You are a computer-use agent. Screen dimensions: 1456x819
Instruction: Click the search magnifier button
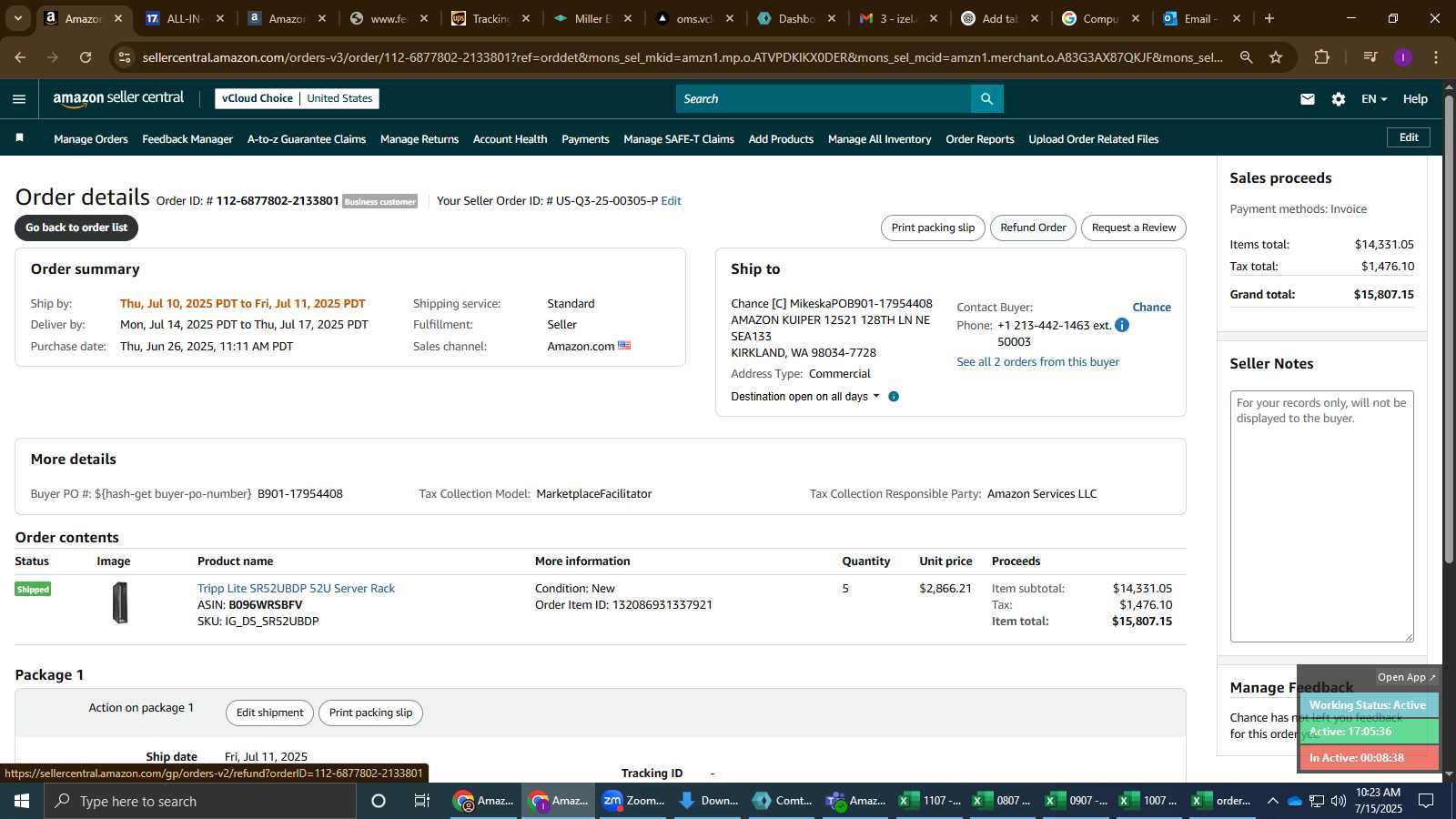click(986, 98)
